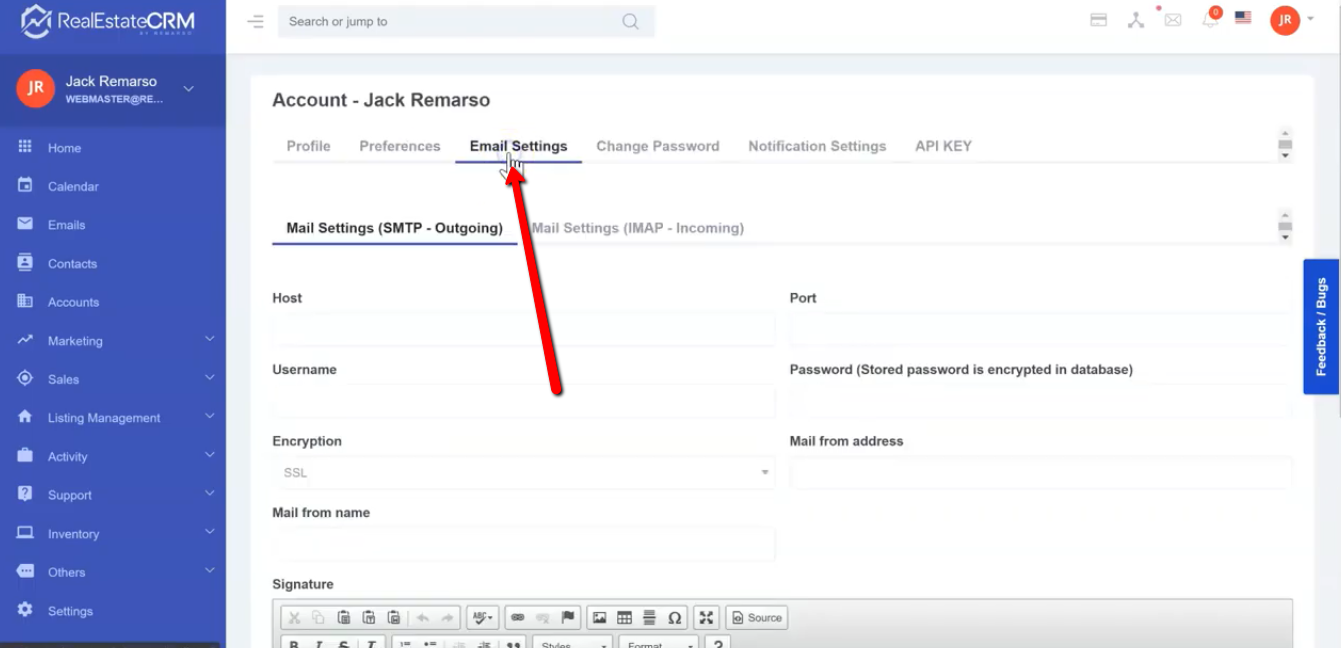Maximize the signature editor
The width and height of the screenshot is (1341, 648).
point(706,618)
